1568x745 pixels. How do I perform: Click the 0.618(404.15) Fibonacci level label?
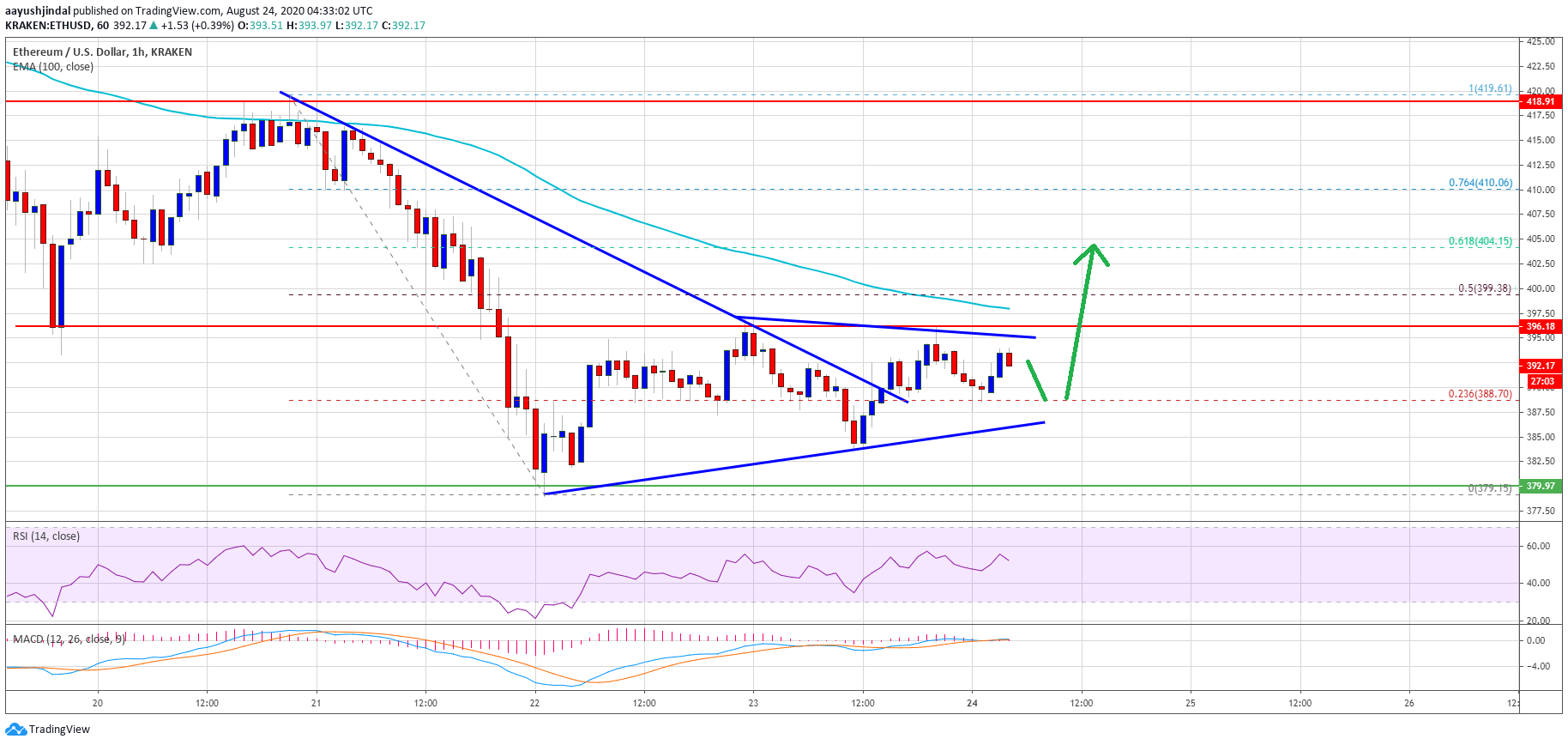click(x=1481, y=241)
